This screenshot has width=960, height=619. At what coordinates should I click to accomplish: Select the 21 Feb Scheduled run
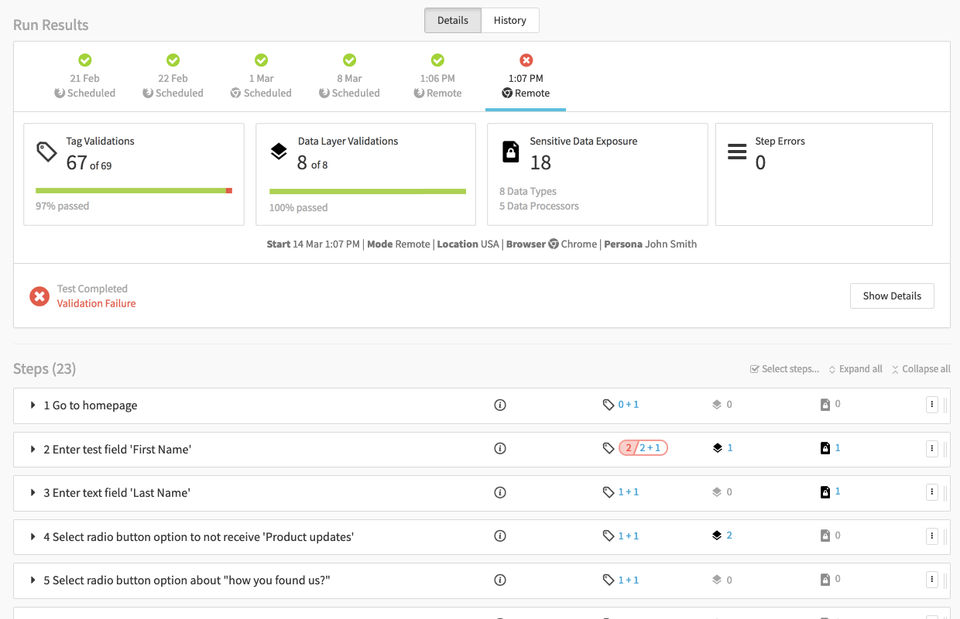point(85,78)
